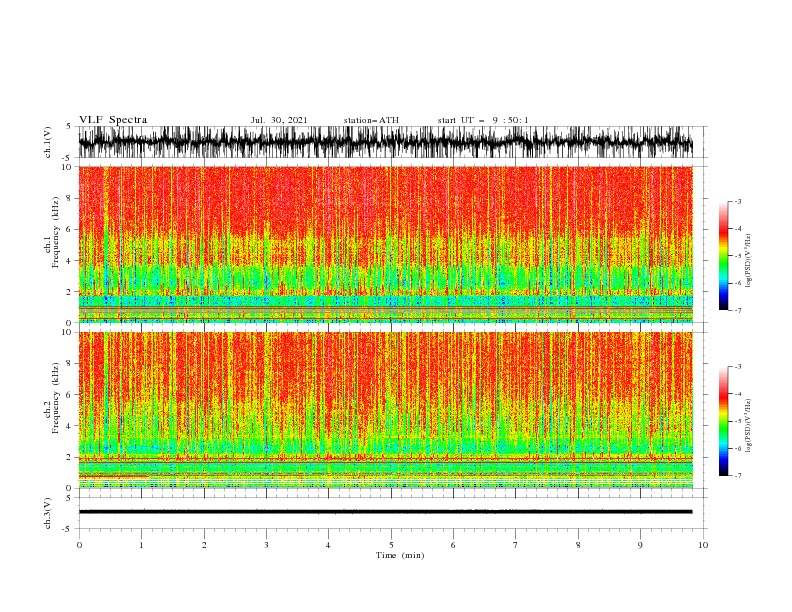The image size is (792, 612).
Task: Click the 'ch.1 Frequency (kHz)' axis label
Action: 52,232
